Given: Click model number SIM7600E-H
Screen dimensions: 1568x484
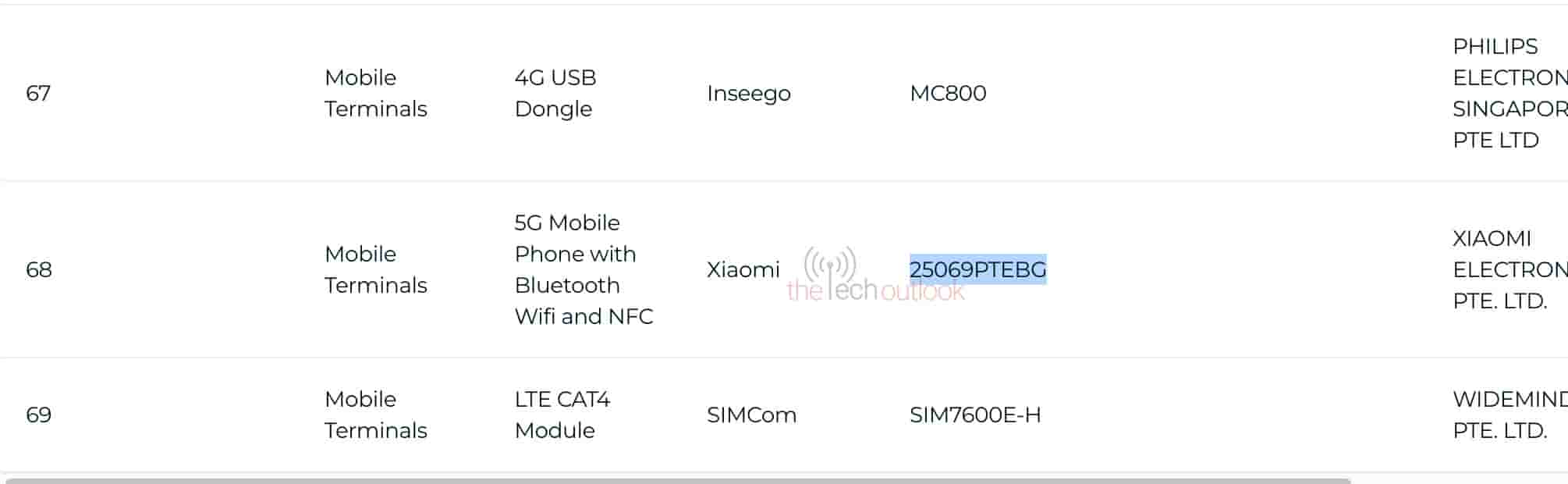Looking at the screenshot, I should (x=975, y=415).
